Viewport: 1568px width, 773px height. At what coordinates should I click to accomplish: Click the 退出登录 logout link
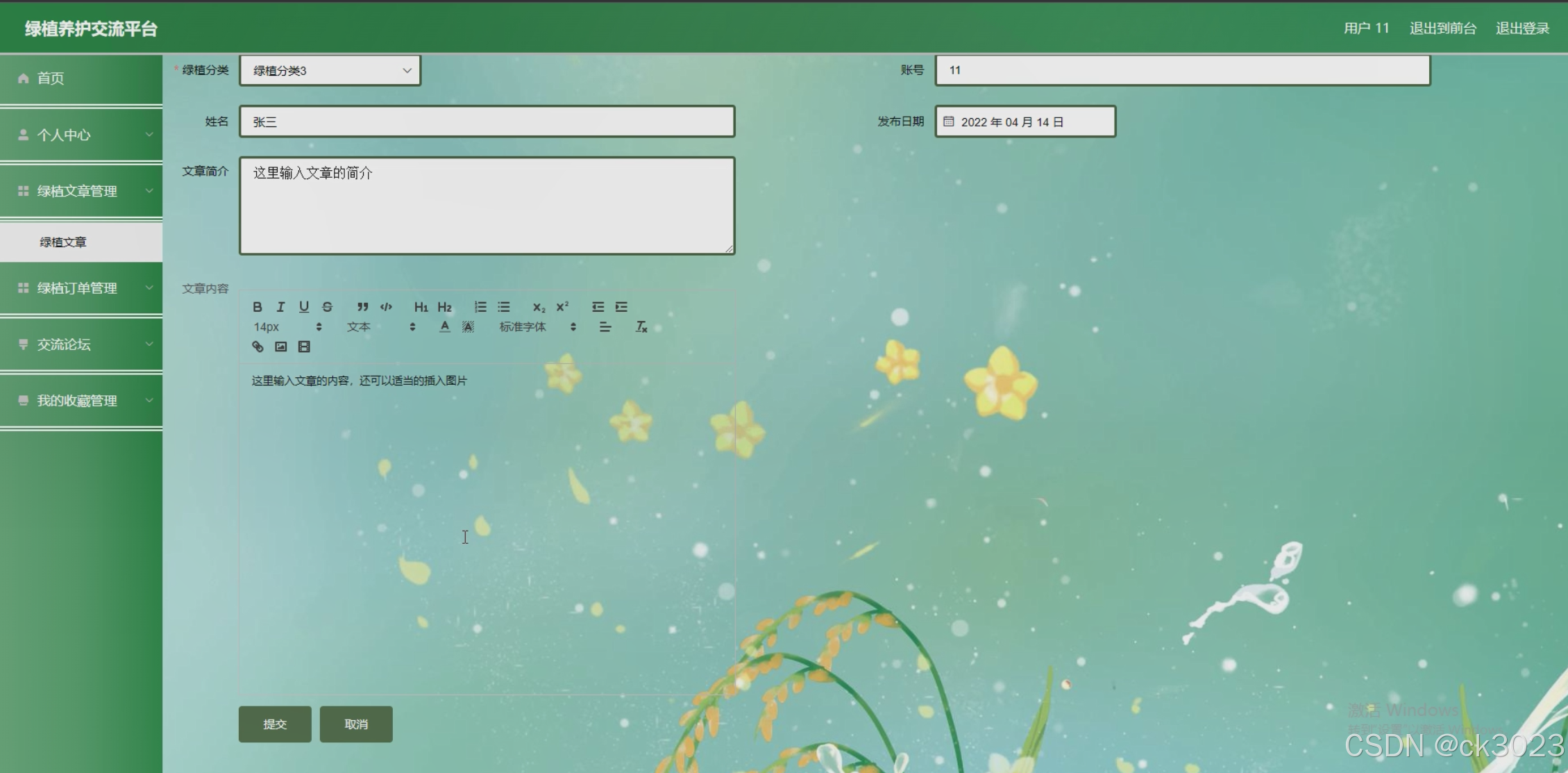1522,28
